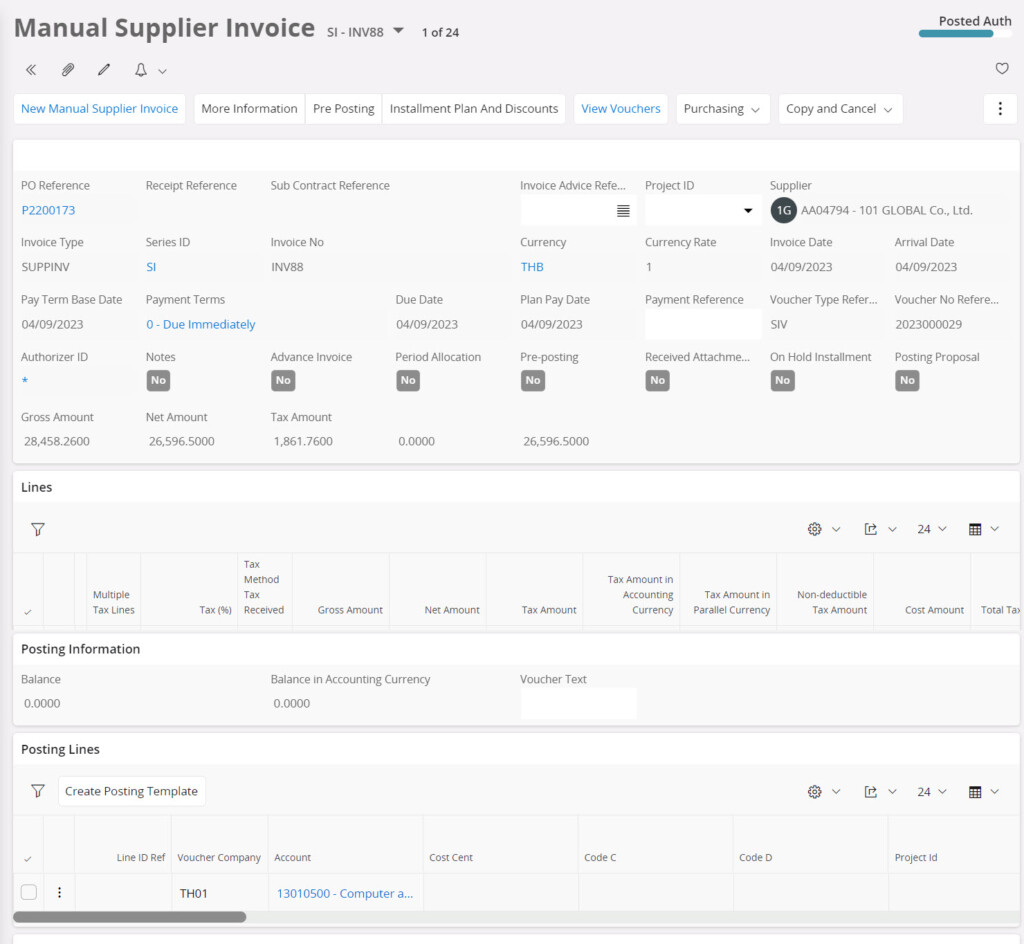Expand the Copy and Cancel dropdown
Viewport: 1024px width, 944px height.
(840, 109)
